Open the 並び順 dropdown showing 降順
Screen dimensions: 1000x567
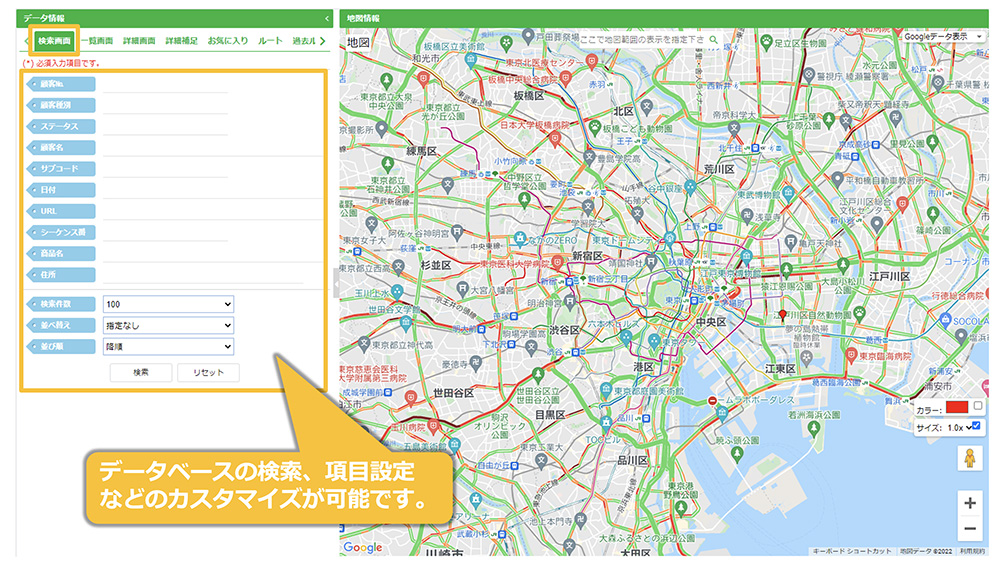click(x=168, y=346)
